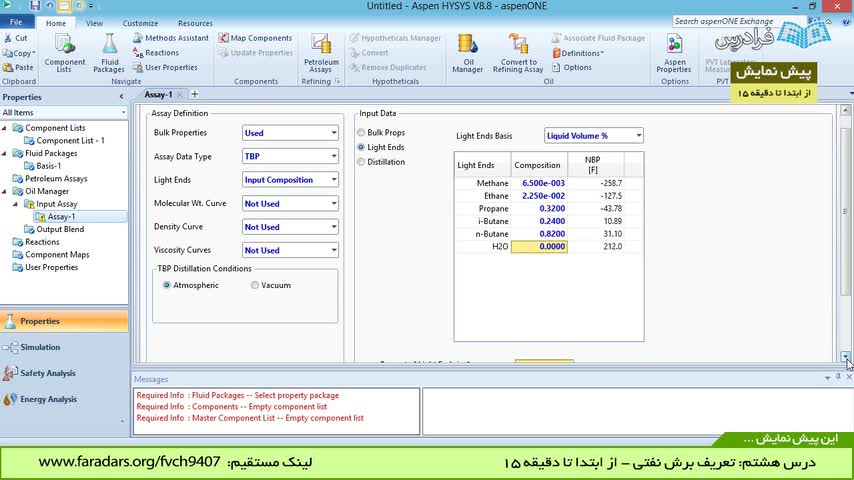The height and width of the screenshot is (480, 854).
Task: Click Convert to Refining Assay
Action: pyautogui.click(x=518, y=53)
